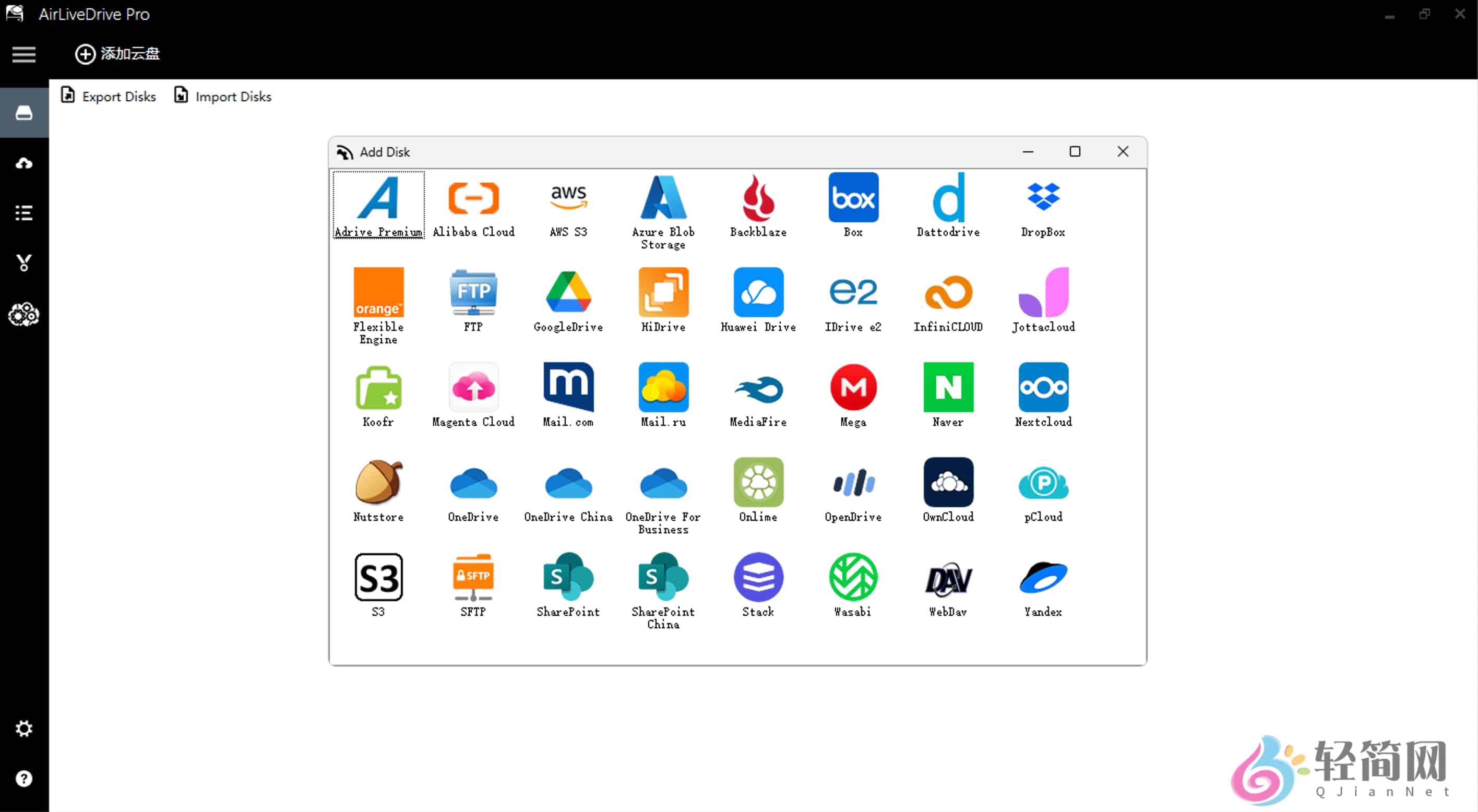Click the 添加云盘 button

tap(116, 54)
